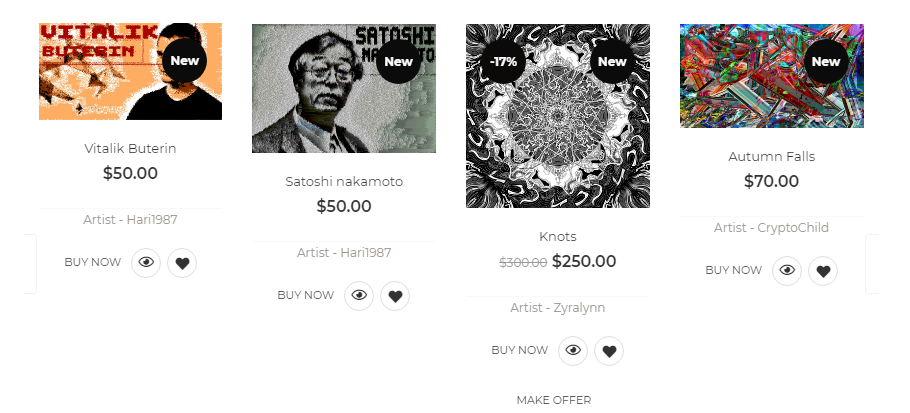
Task: Buy now the Autumn Falls artwork
Action: pos(734,270)
